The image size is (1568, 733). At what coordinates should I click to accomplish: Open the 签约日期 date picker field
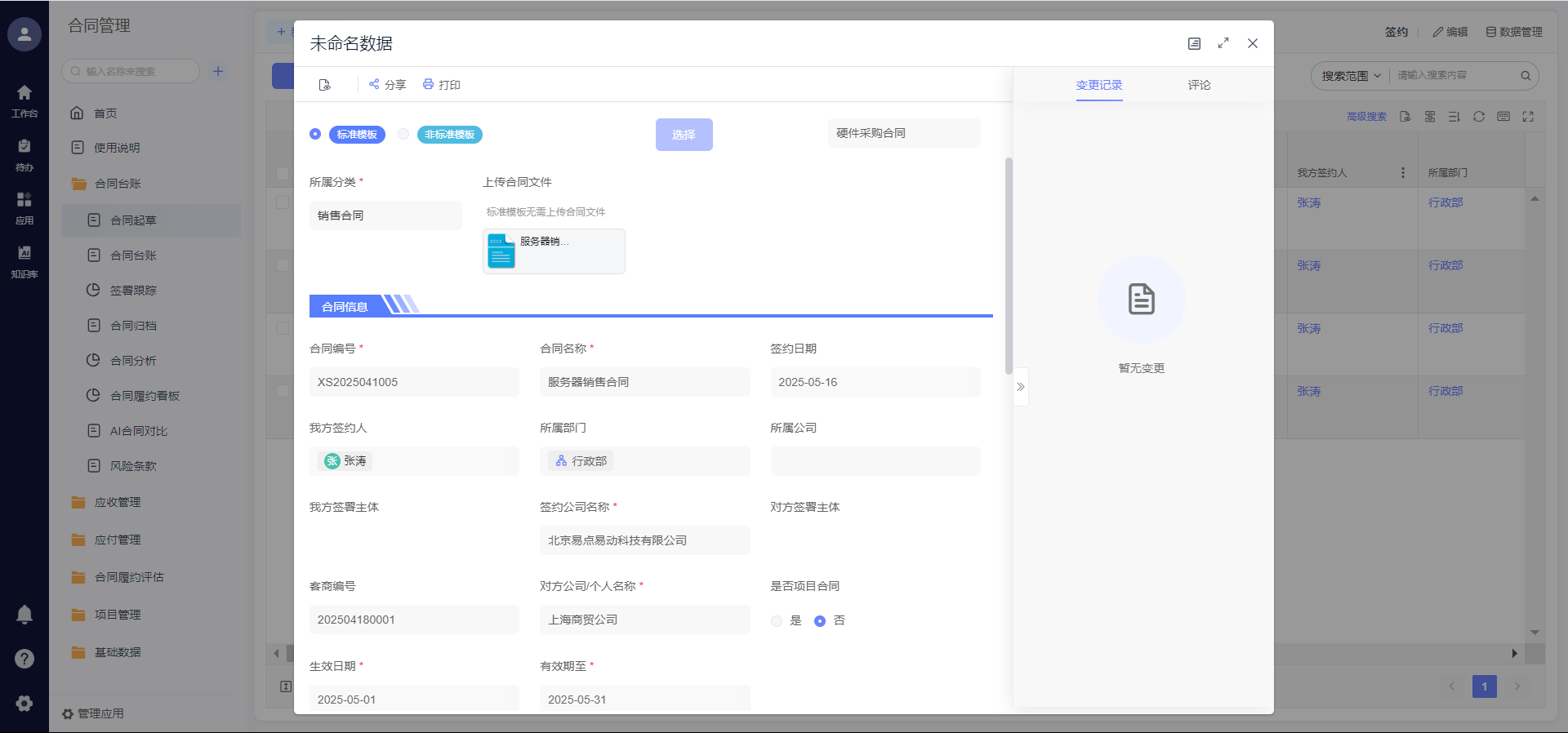pos(875,382)
